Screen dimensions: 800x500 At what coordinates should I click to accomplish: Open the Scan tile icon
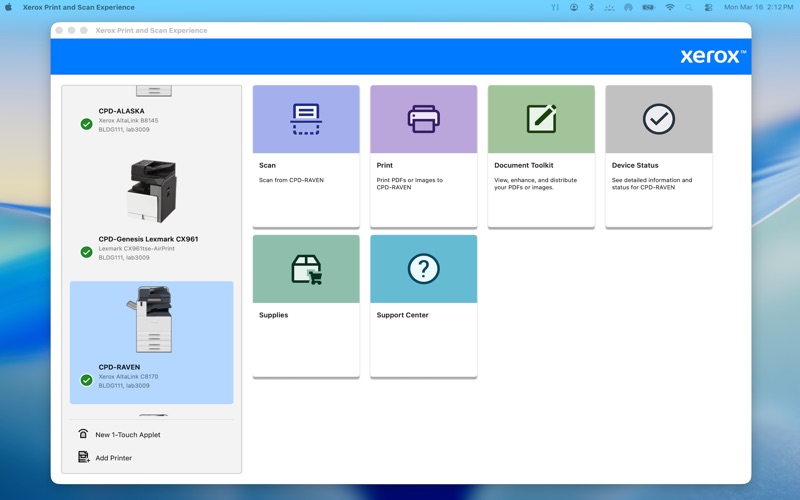(306, 119)
